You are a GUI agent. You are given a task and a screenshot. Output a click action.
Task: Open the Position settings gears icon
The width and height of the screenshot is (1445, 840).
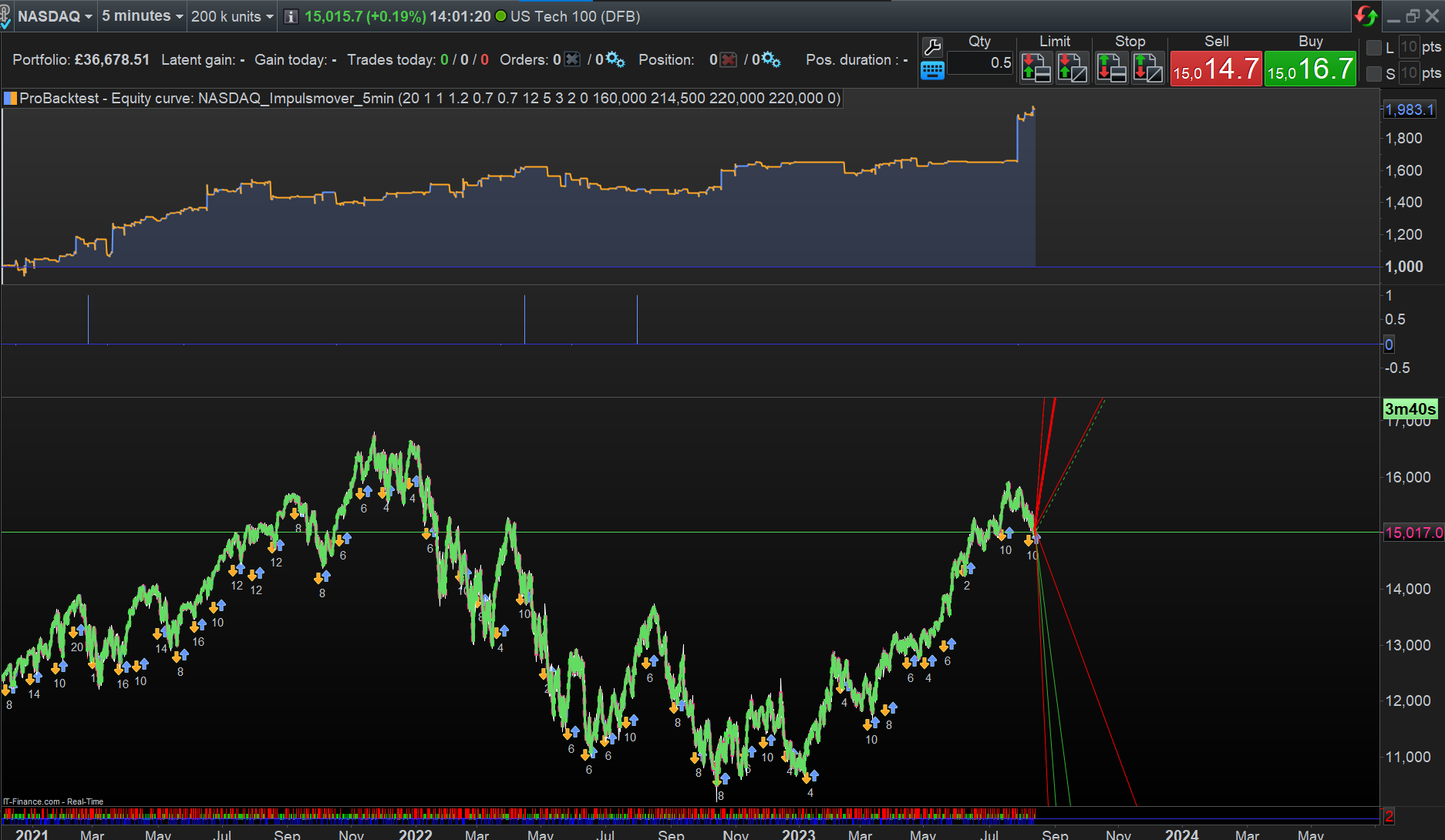tap(771, 59)
